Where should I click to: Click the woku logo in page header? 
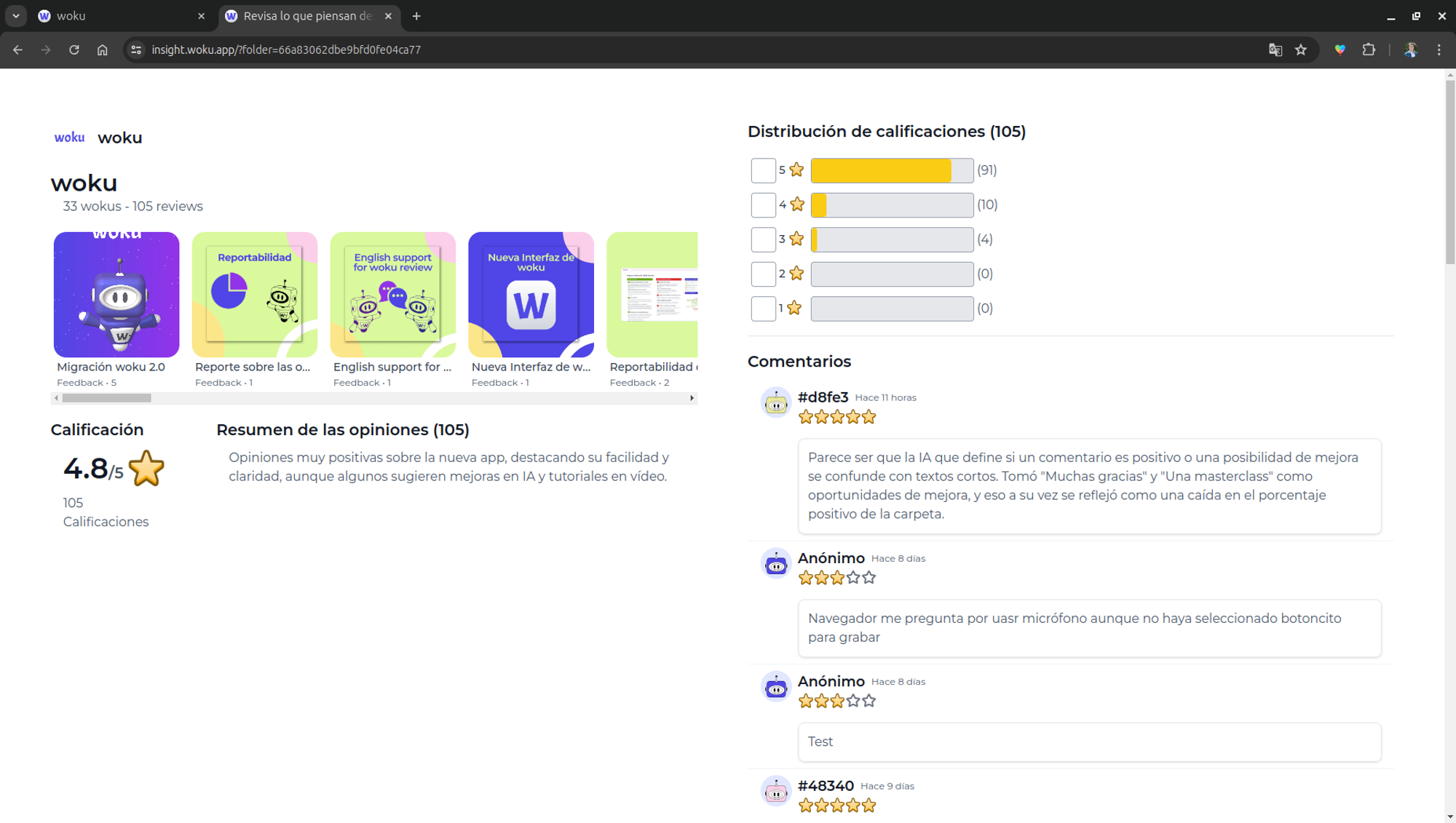click(69, 138)
